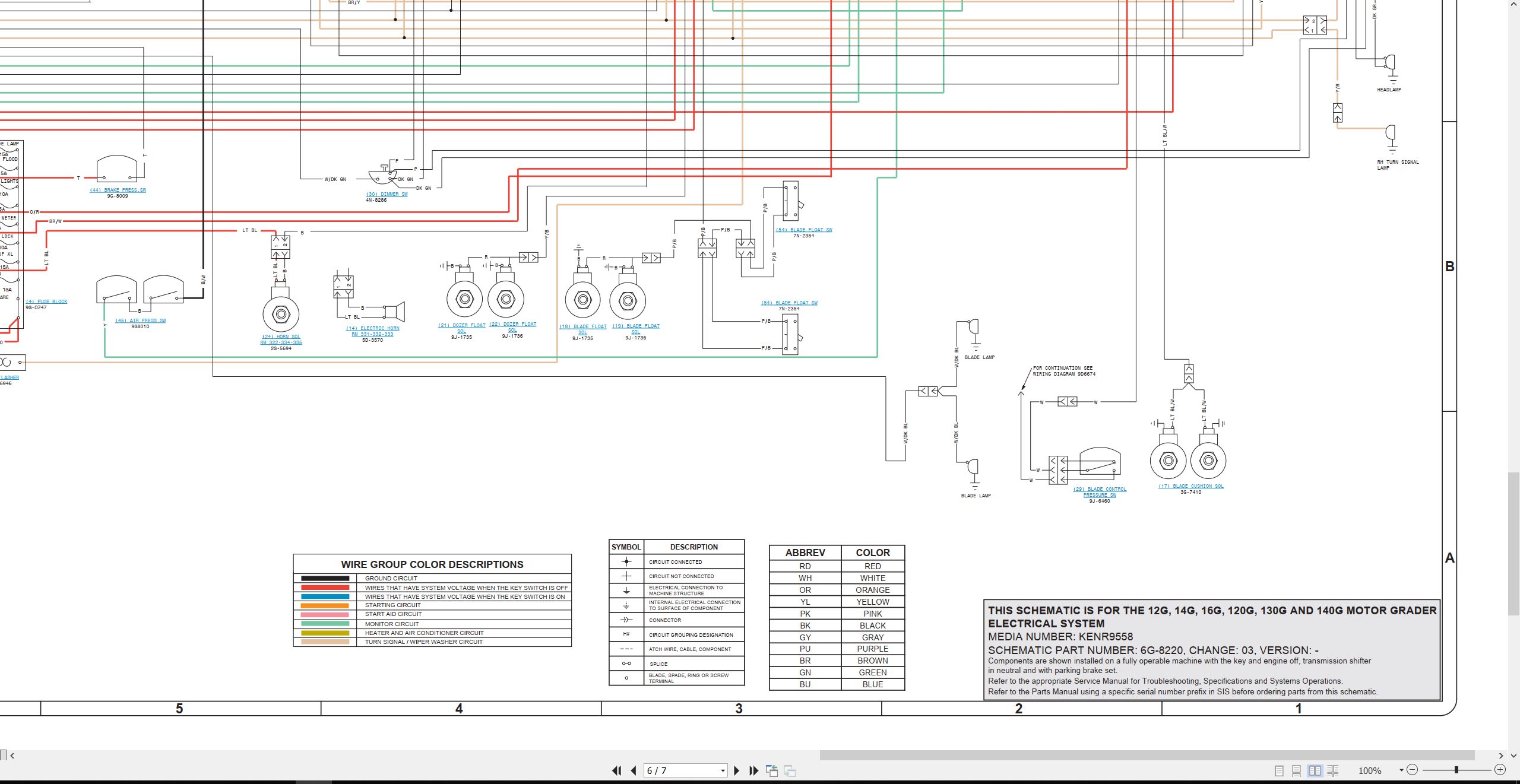Open the (29) BLADE CONTROL PRESSURE SW link
1520x784 pixels.
pyautogui.click(x=1100, y=492)
